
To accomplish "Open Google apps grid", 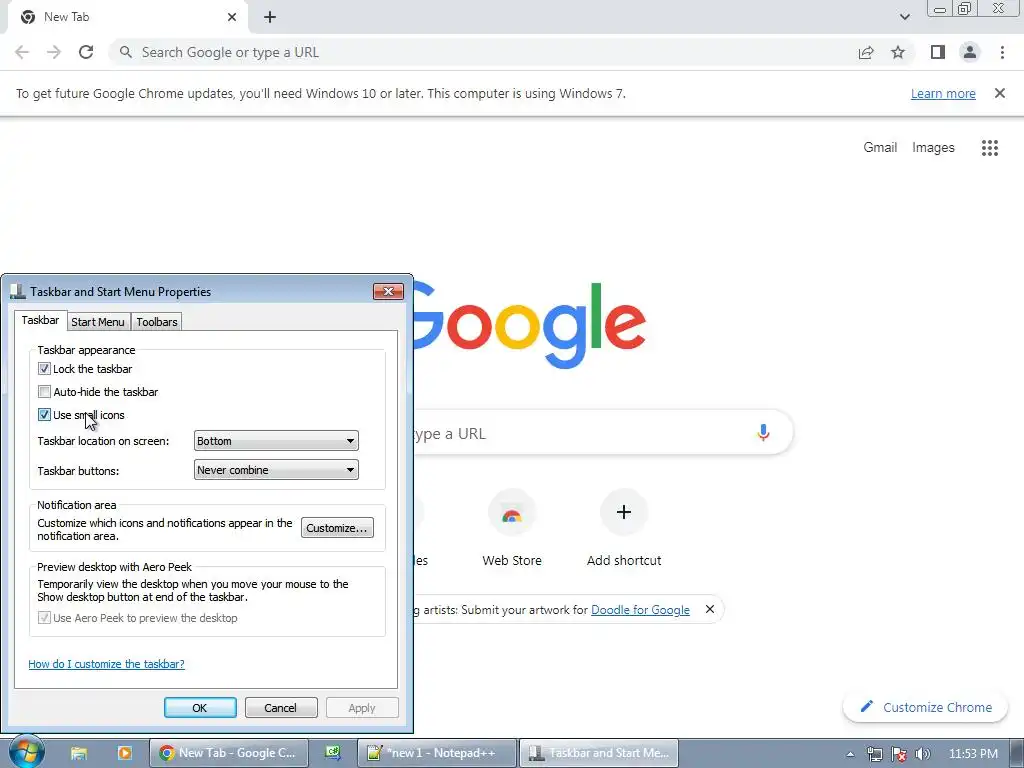I will 989,148.
